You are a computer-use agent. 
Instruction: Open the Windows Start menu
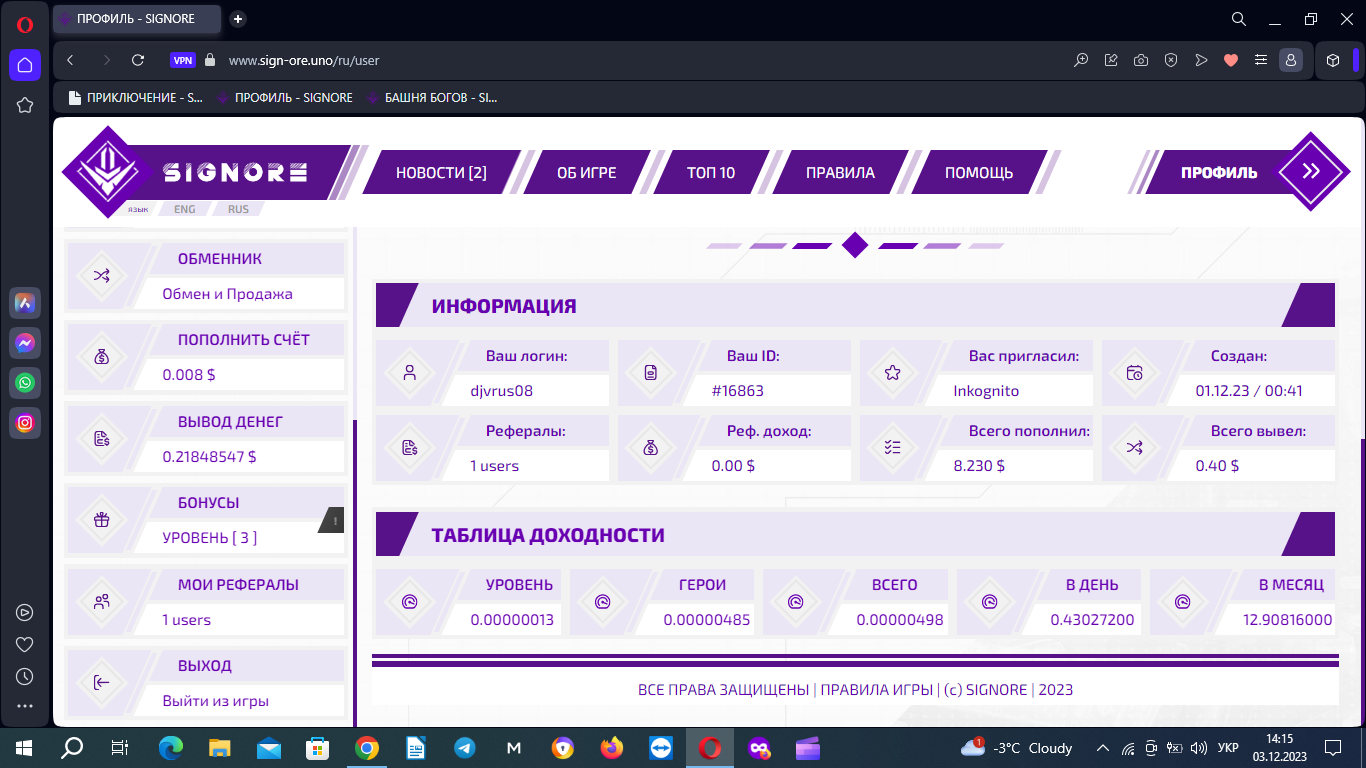point(24,748)
